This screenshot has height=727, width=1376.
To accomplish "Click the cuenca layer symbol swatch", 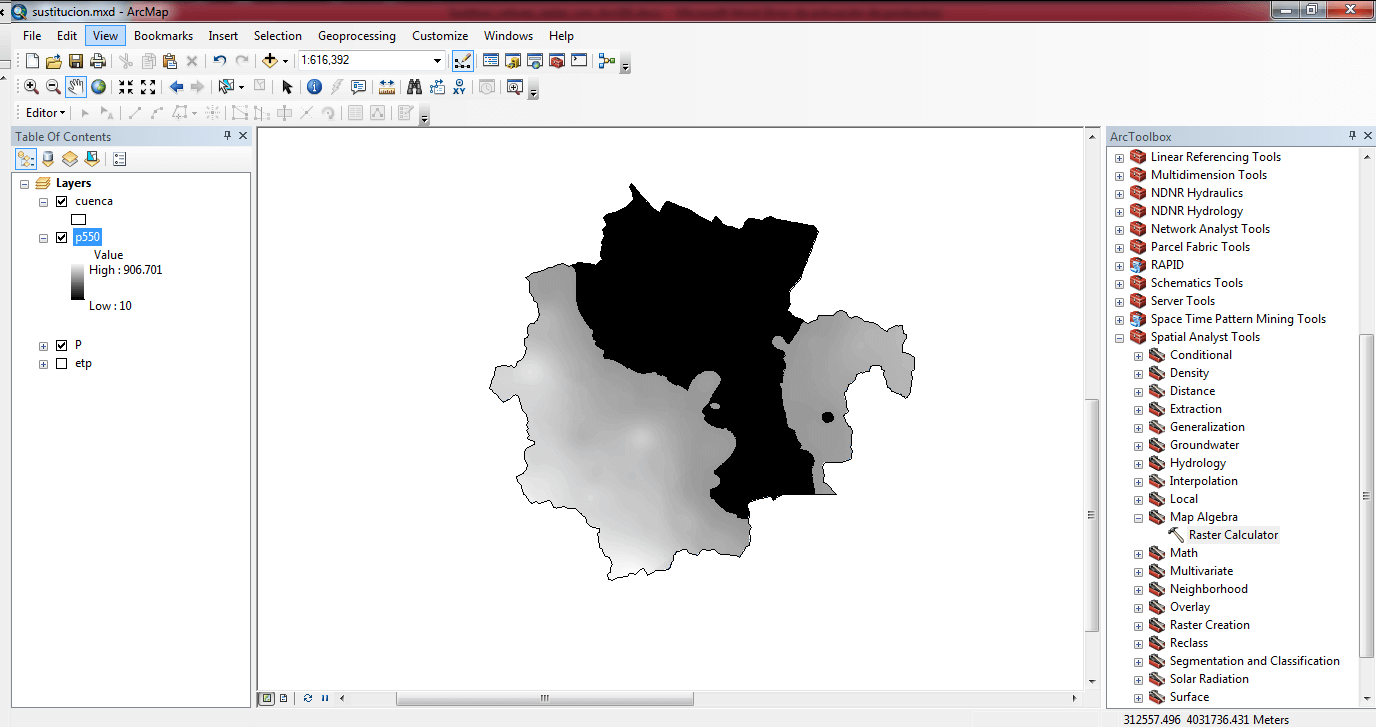I will [x=79, y=219].
